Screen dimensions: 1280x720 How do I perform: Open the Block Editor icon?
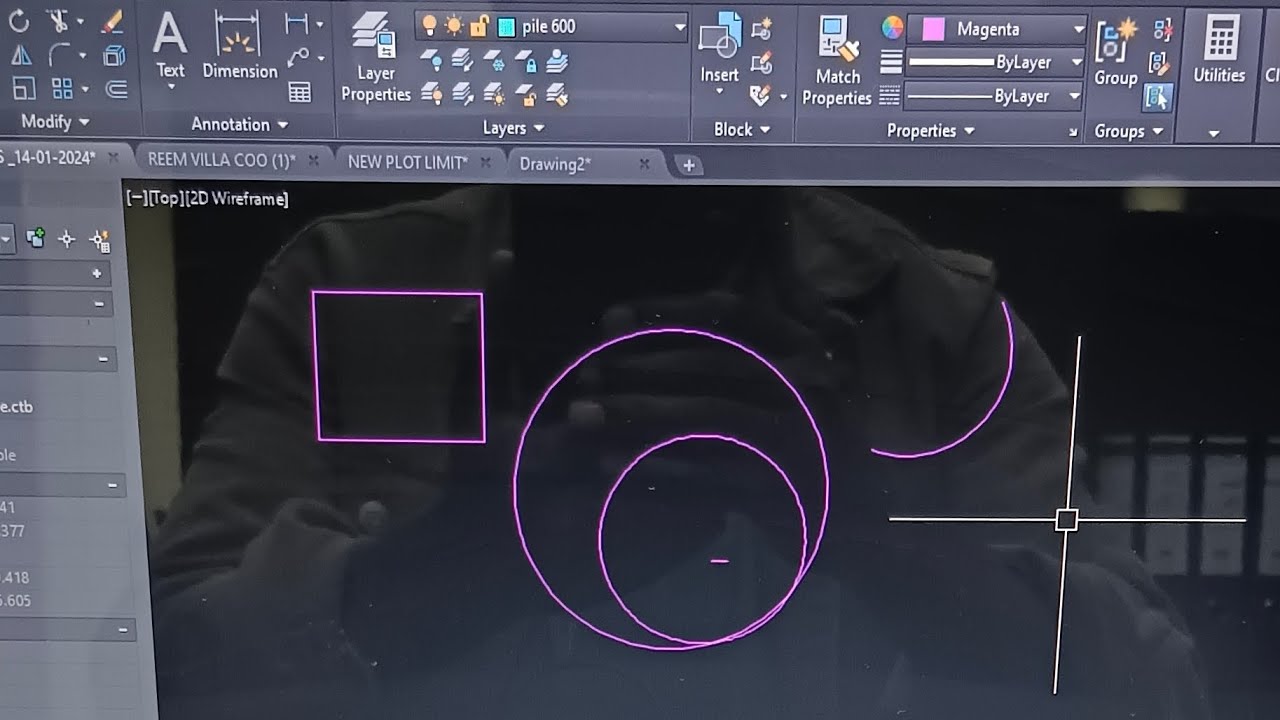761,63
